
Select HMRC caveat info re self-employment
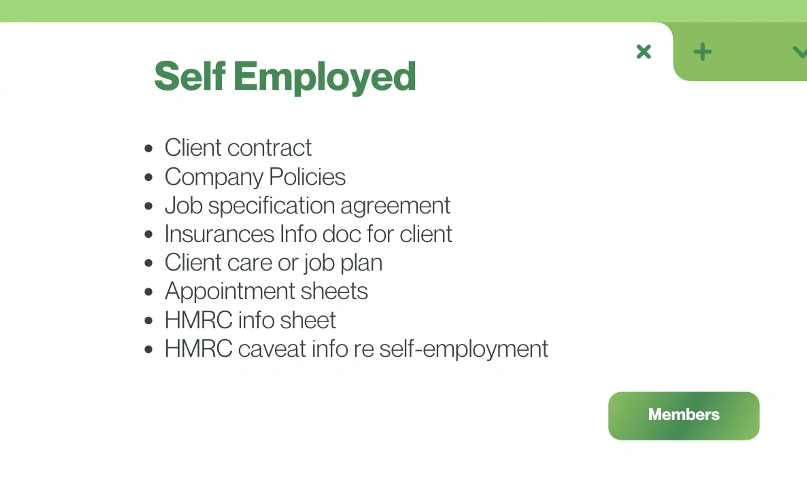point(356,349)
